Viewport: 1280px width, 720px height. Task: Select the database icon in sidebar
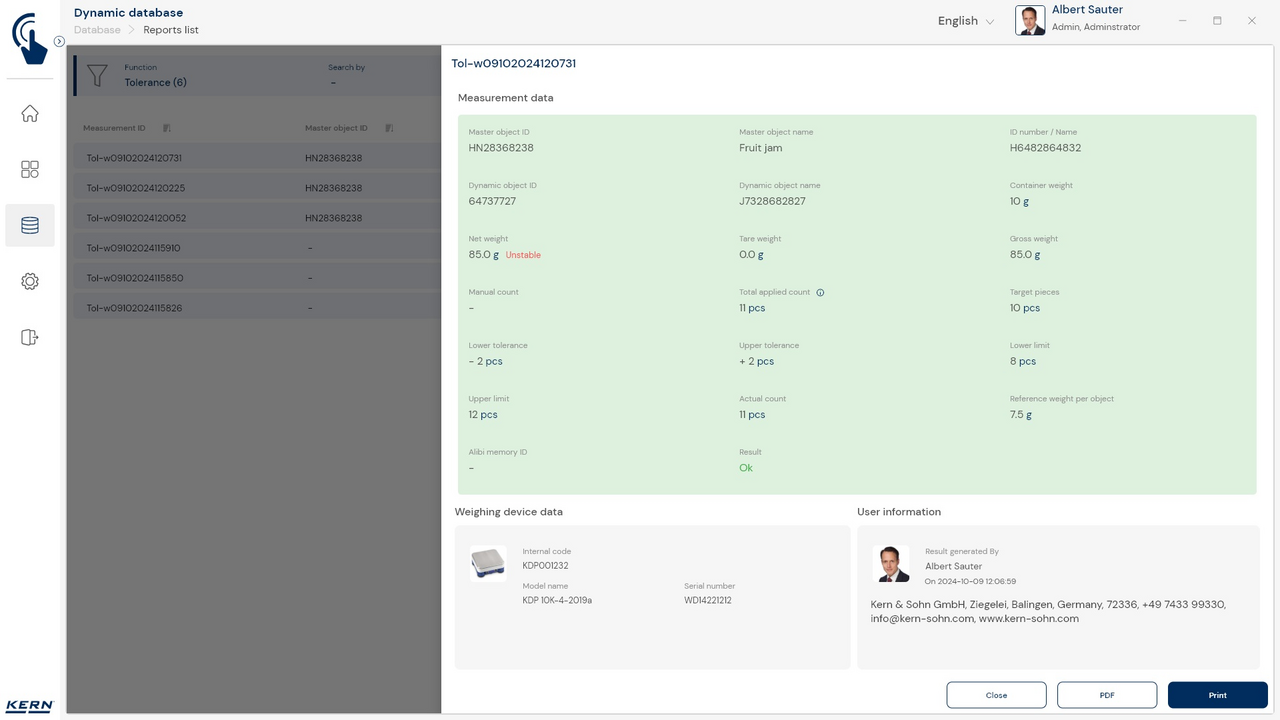point(30,226)
